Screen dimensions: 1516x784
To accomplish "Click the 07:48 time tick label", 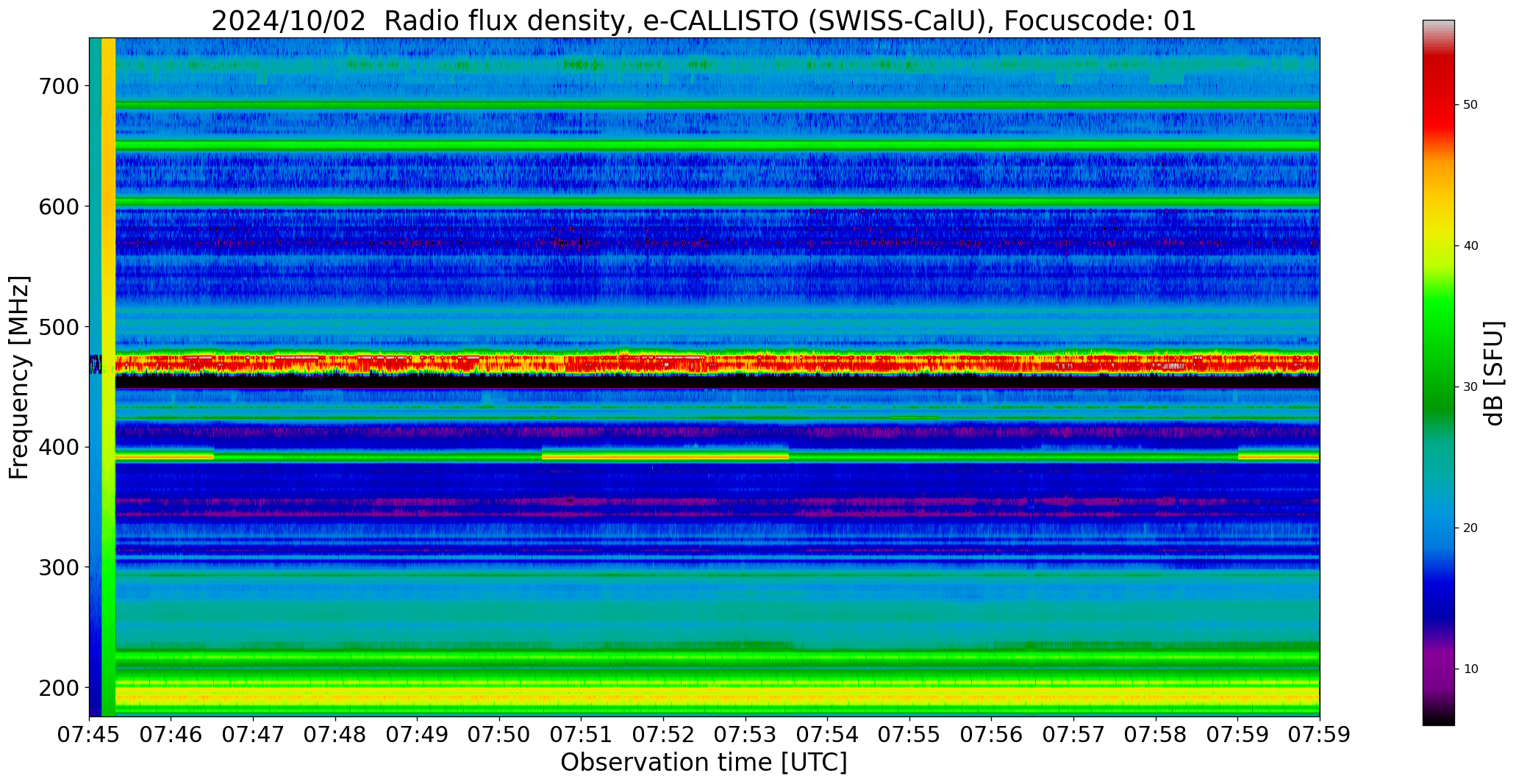I will point(336,735).
